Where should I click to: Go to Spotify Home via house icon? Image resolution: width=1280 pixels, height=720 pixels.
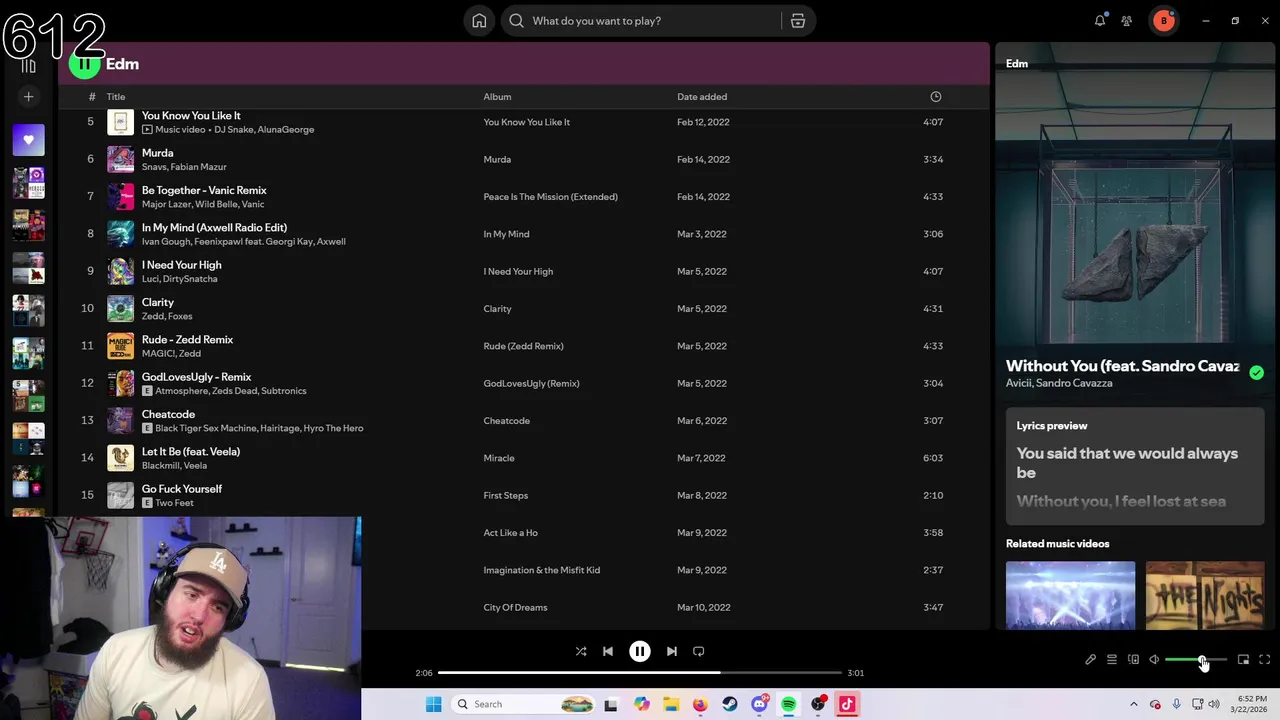point(479,21)
